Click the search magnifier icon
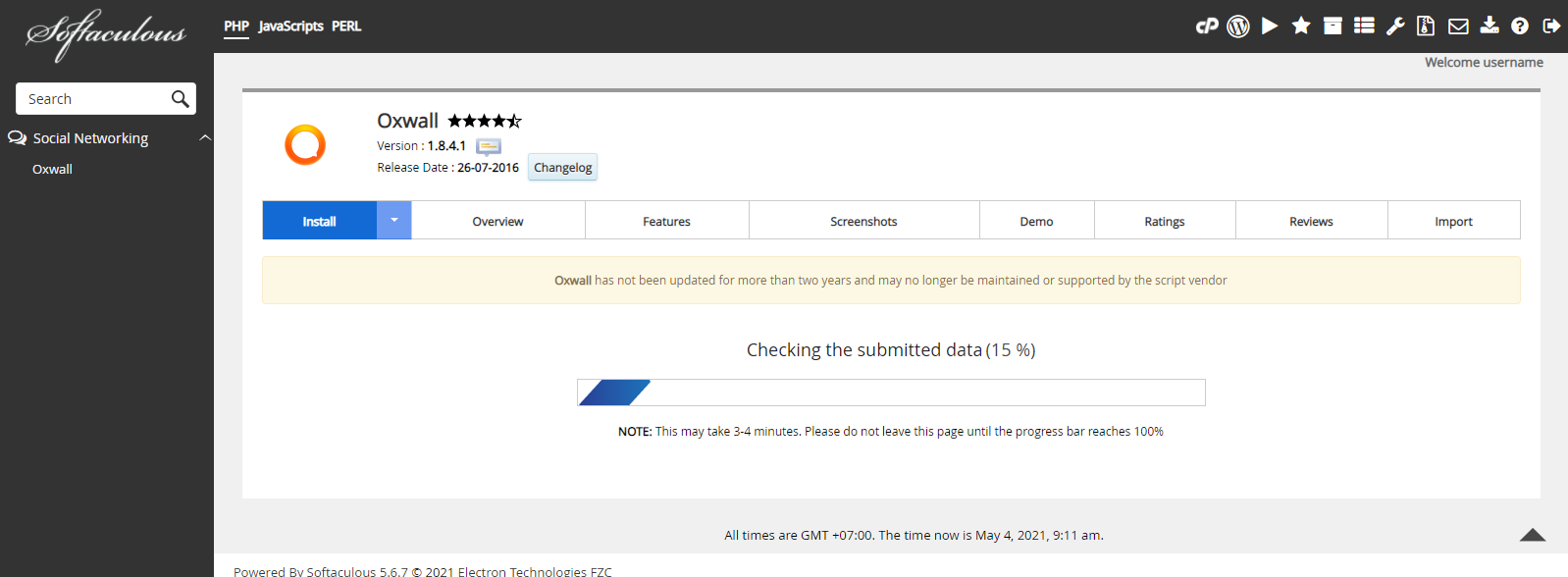The width and height of the screenshot is (1568, 577). [x=180, y=99]
